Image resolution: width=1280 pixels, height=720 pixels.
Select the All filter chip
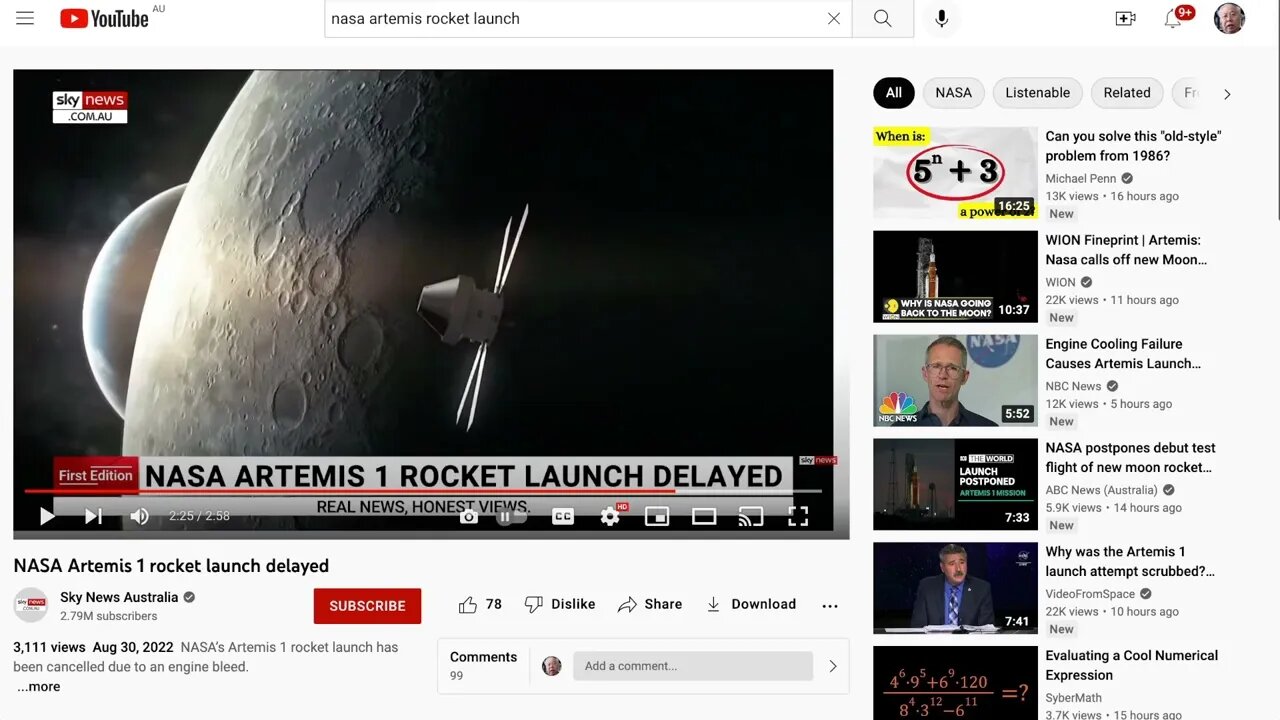point(894,93)
